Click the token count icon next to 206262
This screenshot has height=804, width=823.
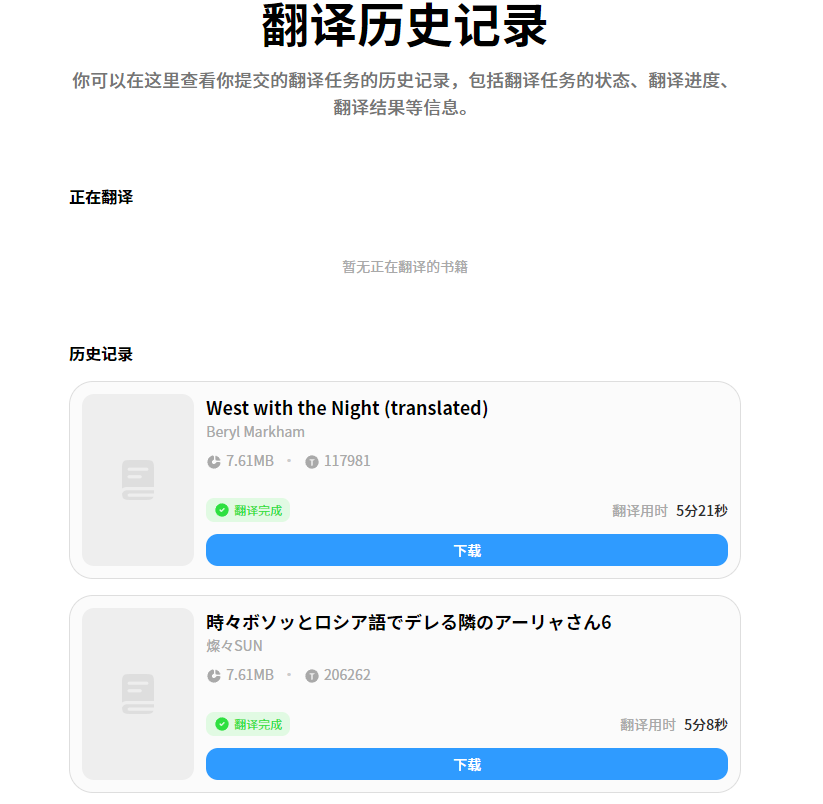coord(312,676)
